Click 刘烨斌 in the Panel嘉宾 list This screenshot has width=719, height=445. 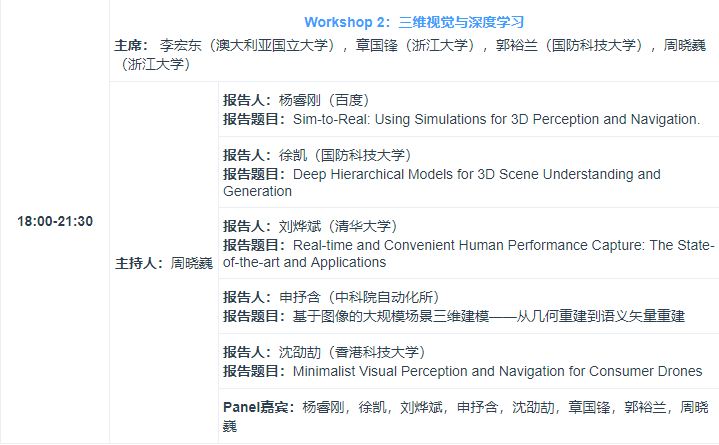pos(421,408)
